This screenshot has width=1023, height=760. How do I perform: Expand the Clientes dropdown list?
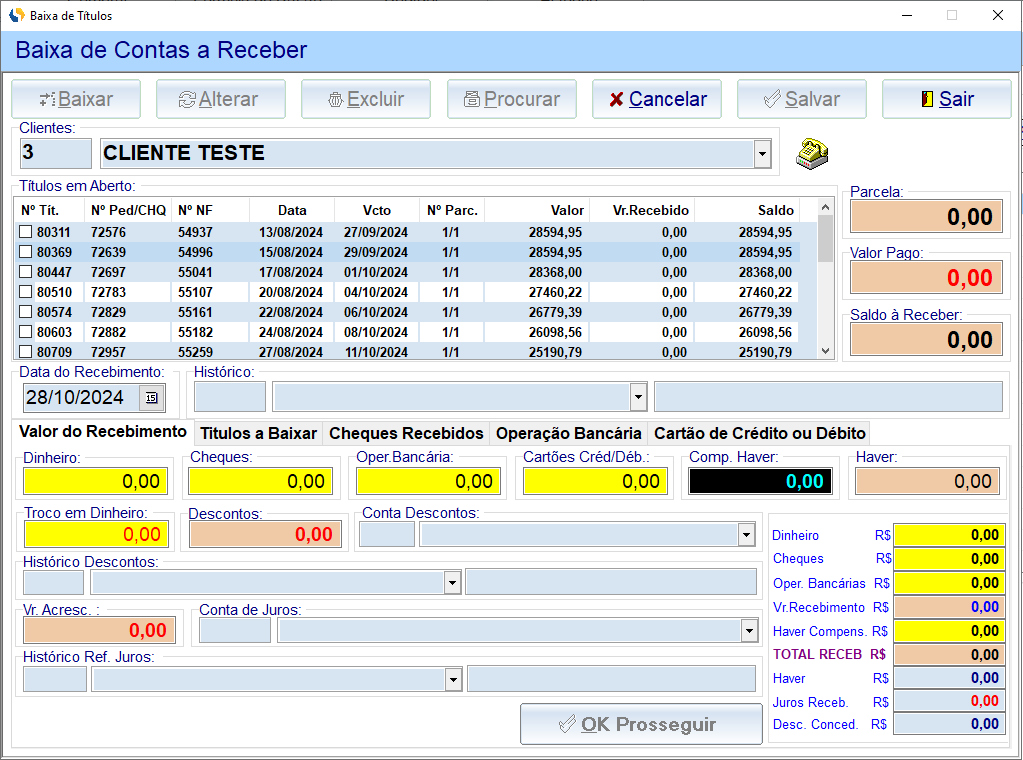point(762,154)
